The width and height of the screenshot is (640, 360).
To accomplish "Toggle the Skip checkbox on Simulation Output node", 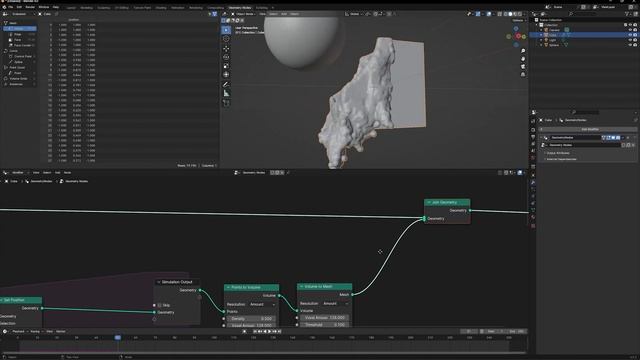I will pyautogui.click(x=160, y=305).
